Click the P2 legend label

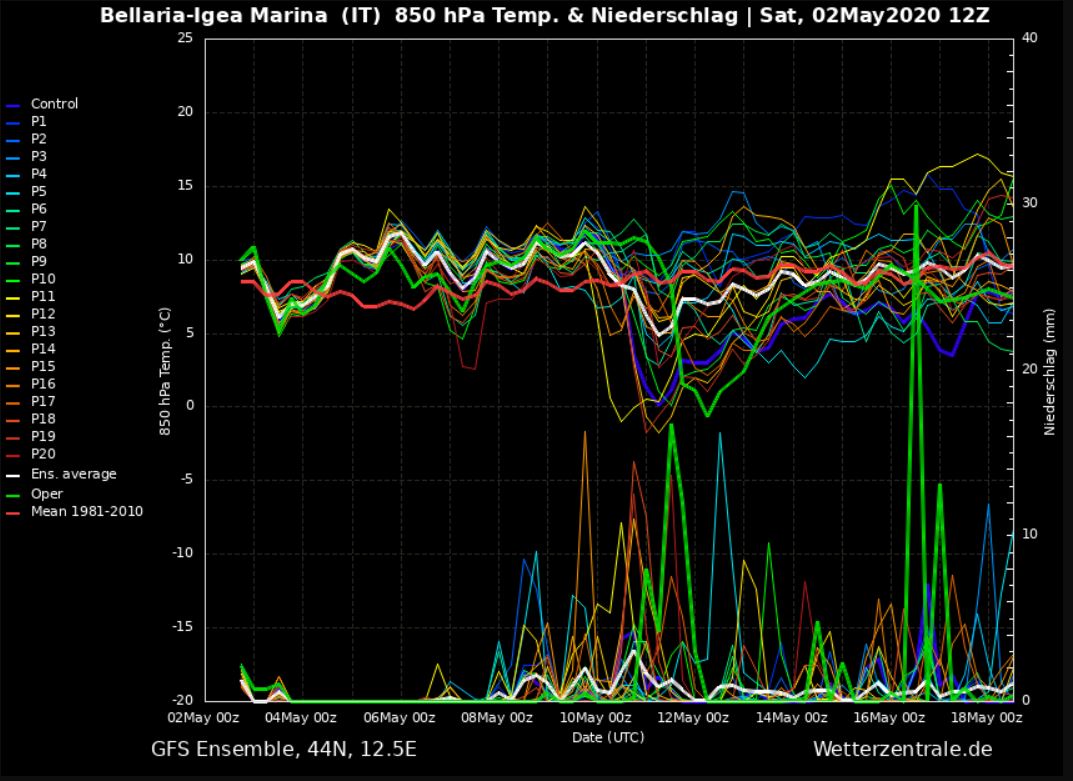(x=38, y=139)
